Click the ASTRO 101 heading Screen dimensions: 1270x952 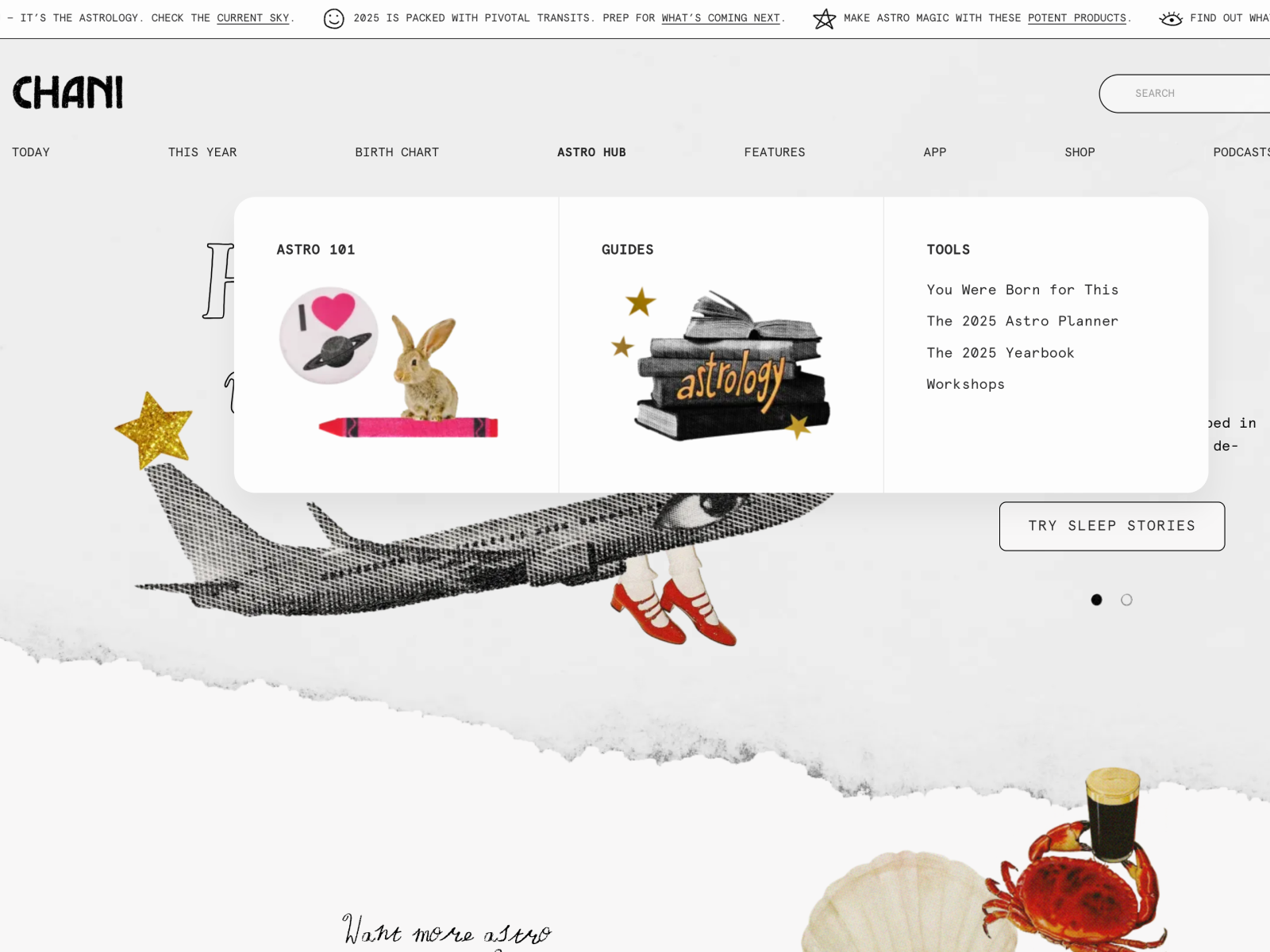(x=316, y=250)
